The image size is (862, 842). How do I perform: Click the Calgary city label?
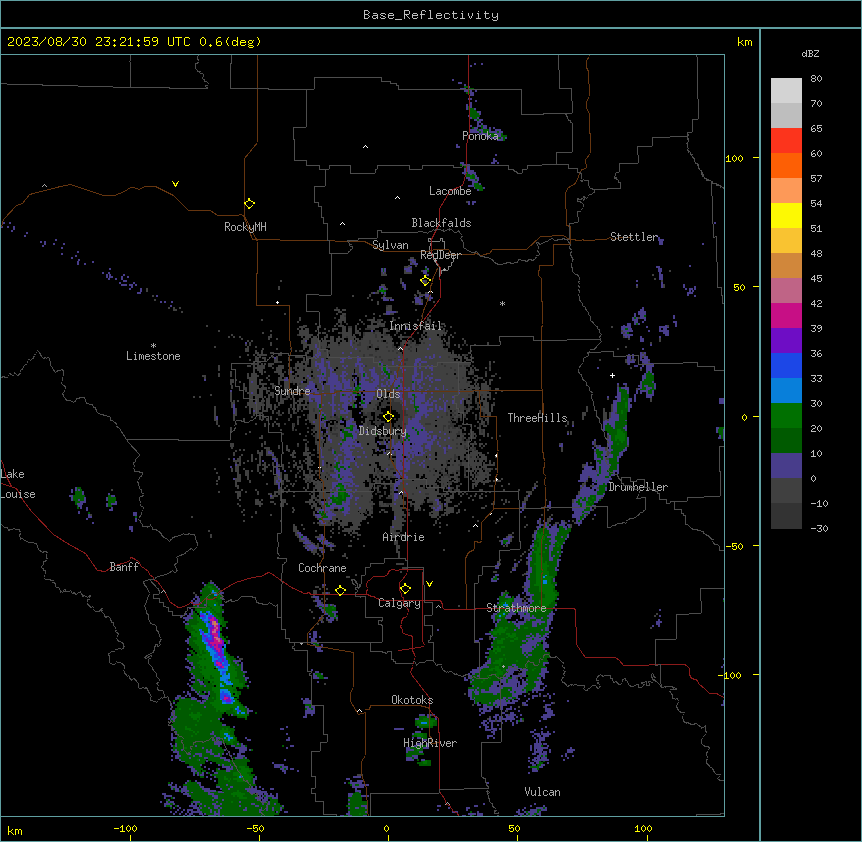[399, 603]
